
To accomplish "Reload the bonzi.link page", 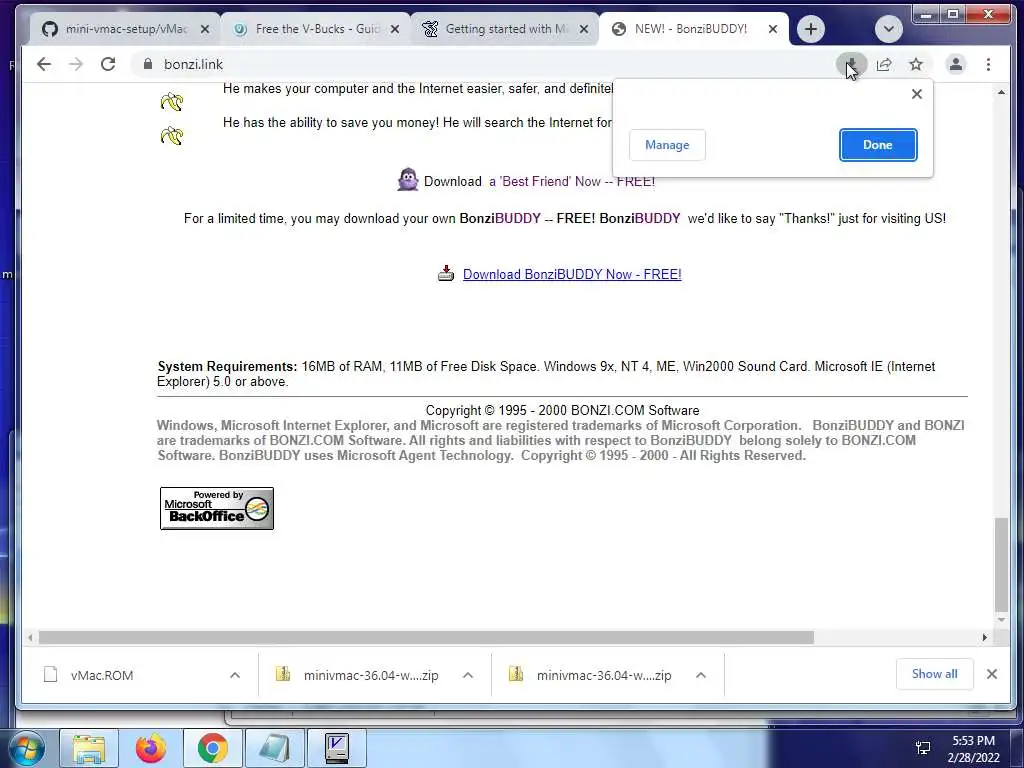I will pos(108,64).
